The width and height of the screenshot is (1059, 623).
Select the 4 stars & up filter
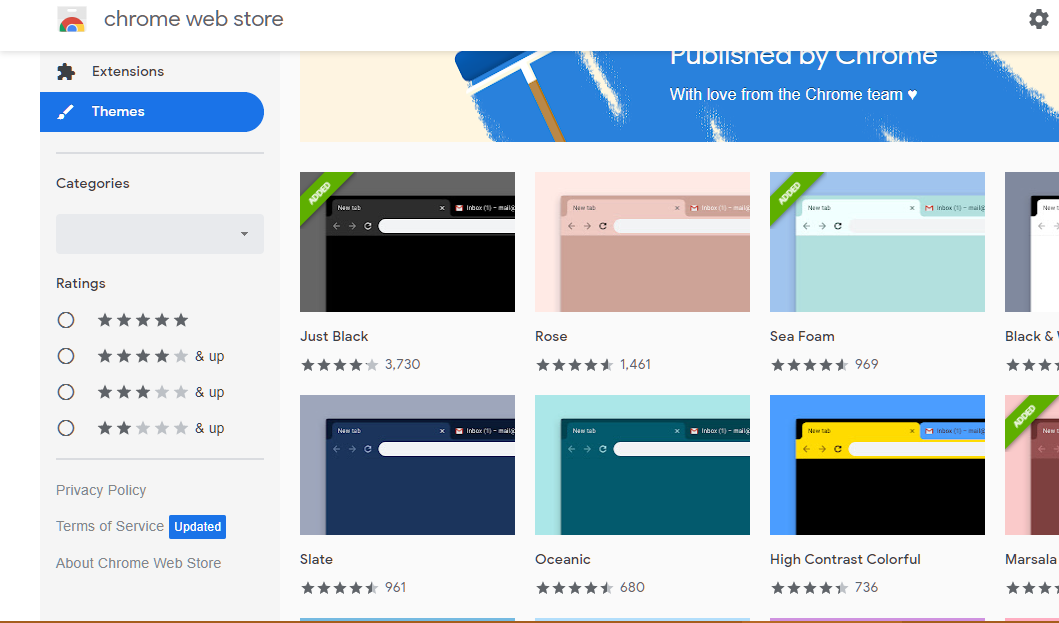click(x=66, y=356)
